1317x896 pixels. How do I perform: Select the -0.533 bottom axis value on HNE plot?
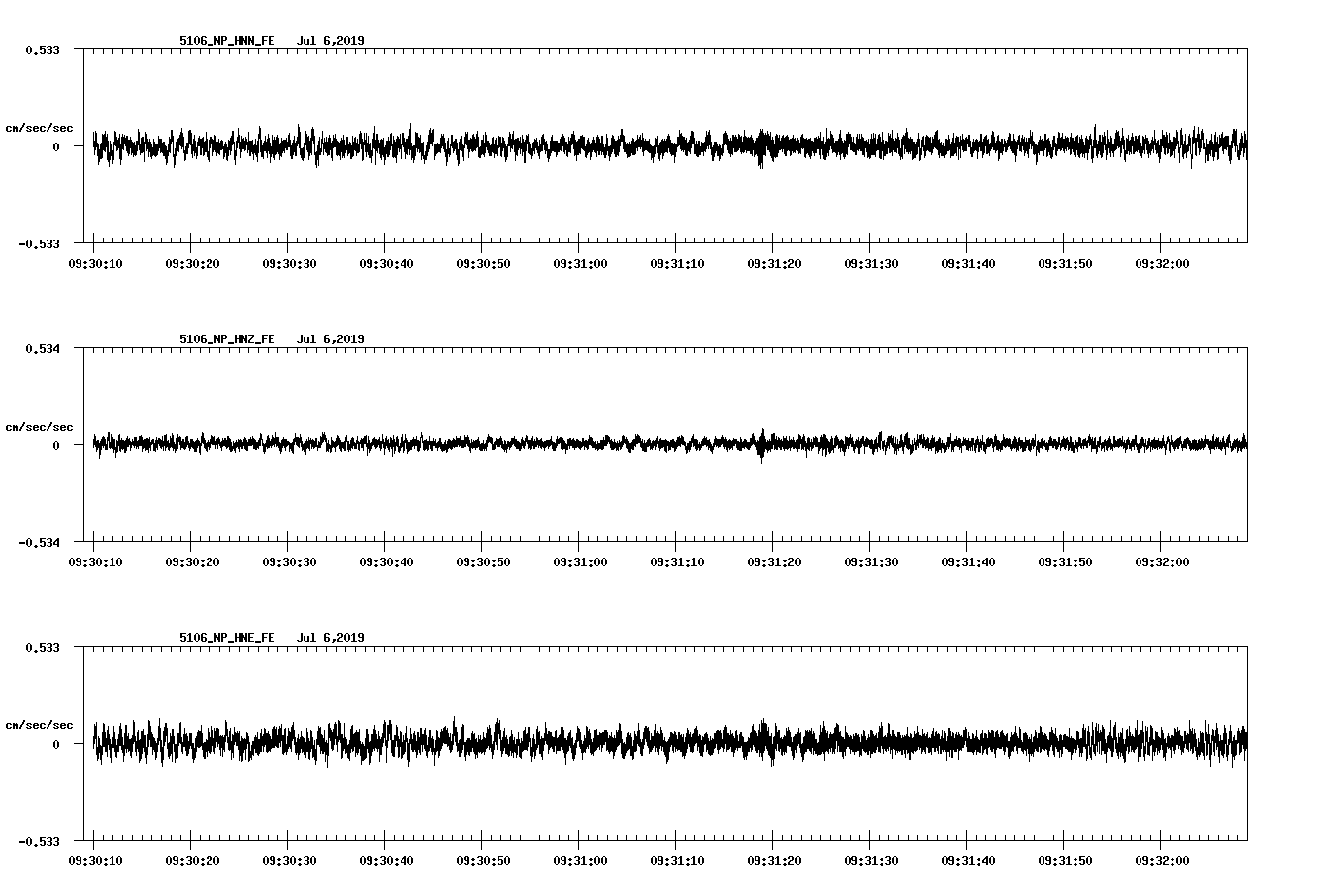(40, 842)
